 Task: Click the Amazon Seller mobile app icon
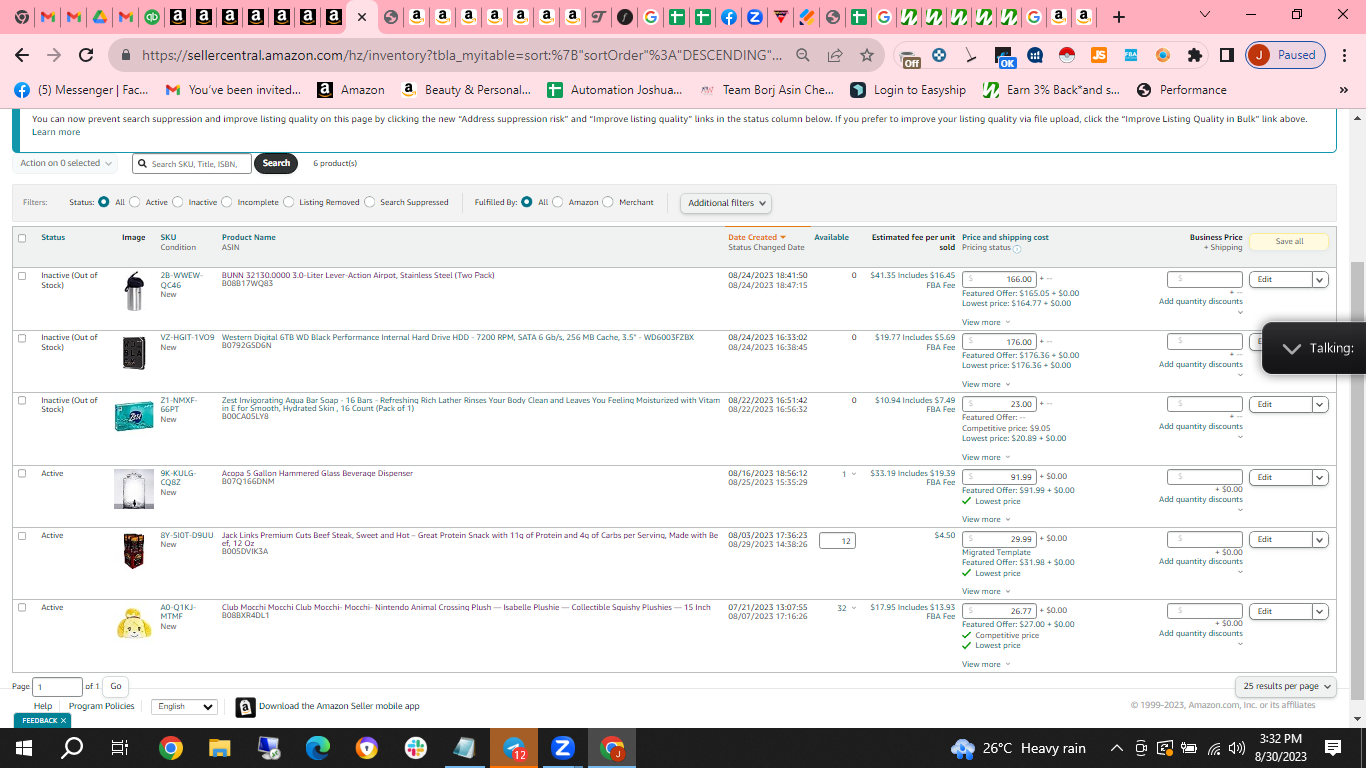245,707
